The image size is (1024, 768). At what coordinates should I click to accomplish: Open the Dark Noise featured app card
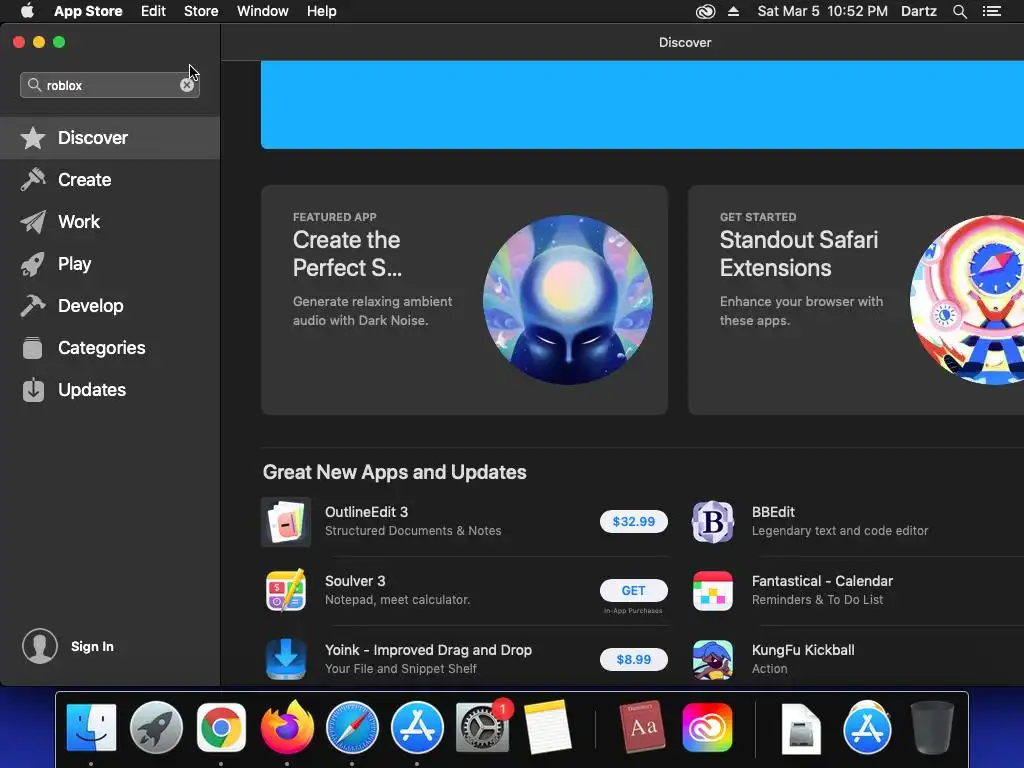464,300
